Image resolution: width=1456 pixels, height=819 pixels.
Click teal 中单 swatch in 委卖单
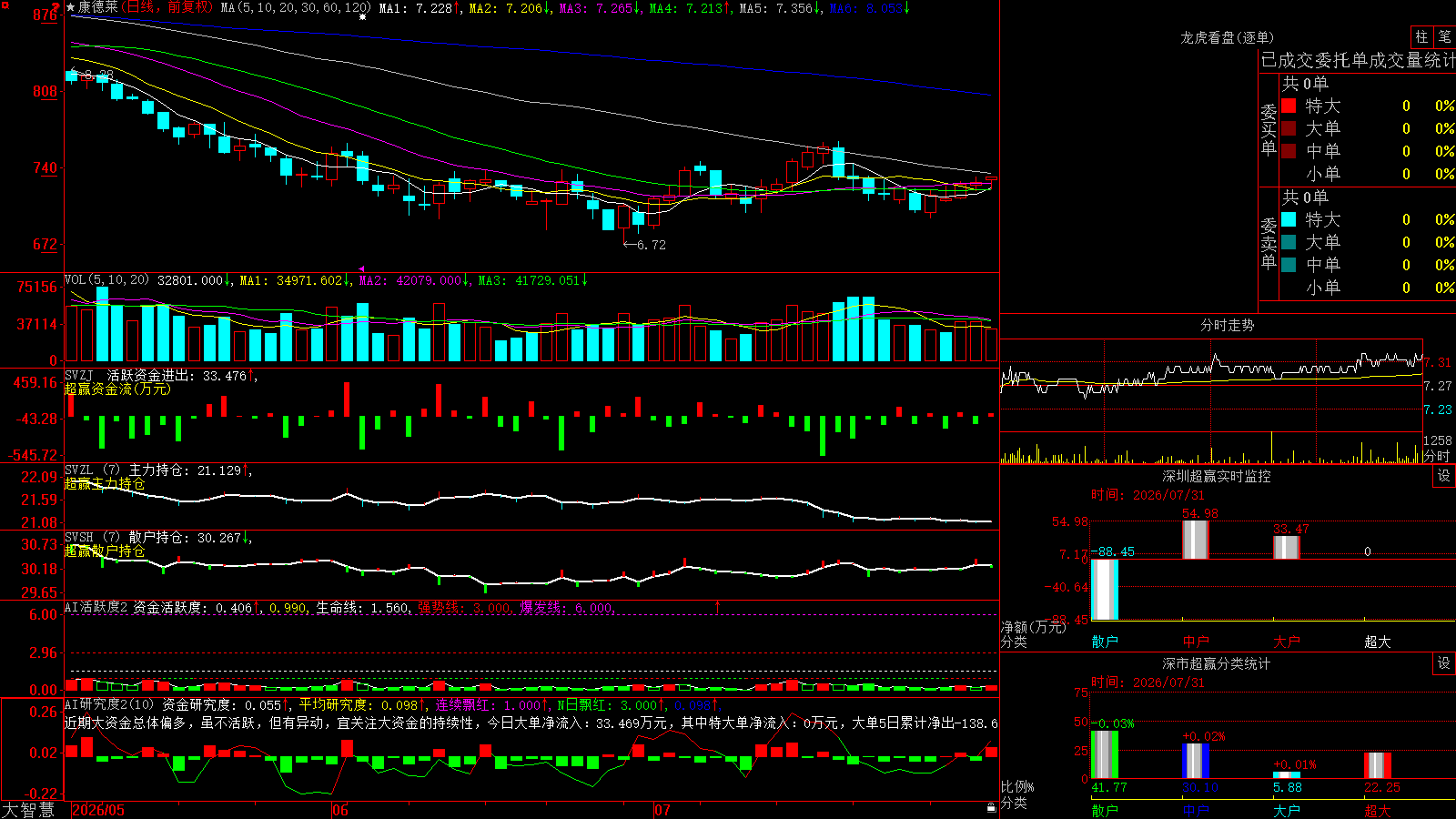(x=1289, y=265)
